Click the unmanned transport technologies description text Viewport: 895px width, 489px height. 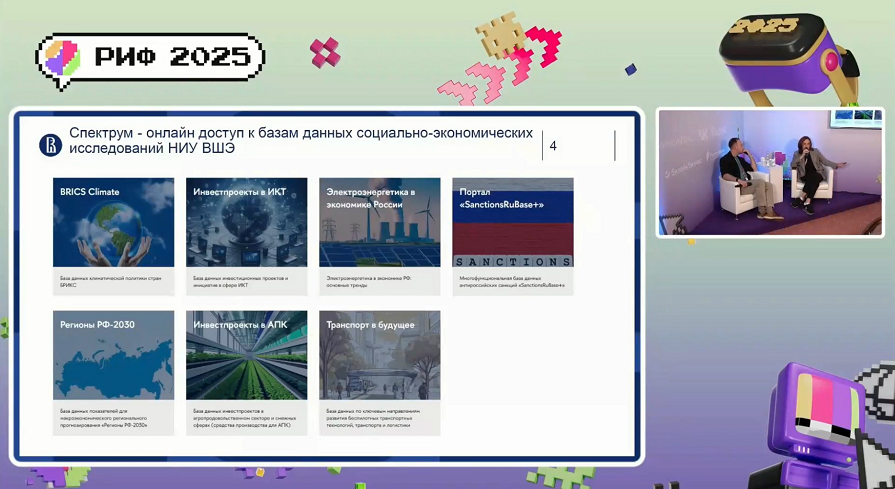[x=379, y=417]
